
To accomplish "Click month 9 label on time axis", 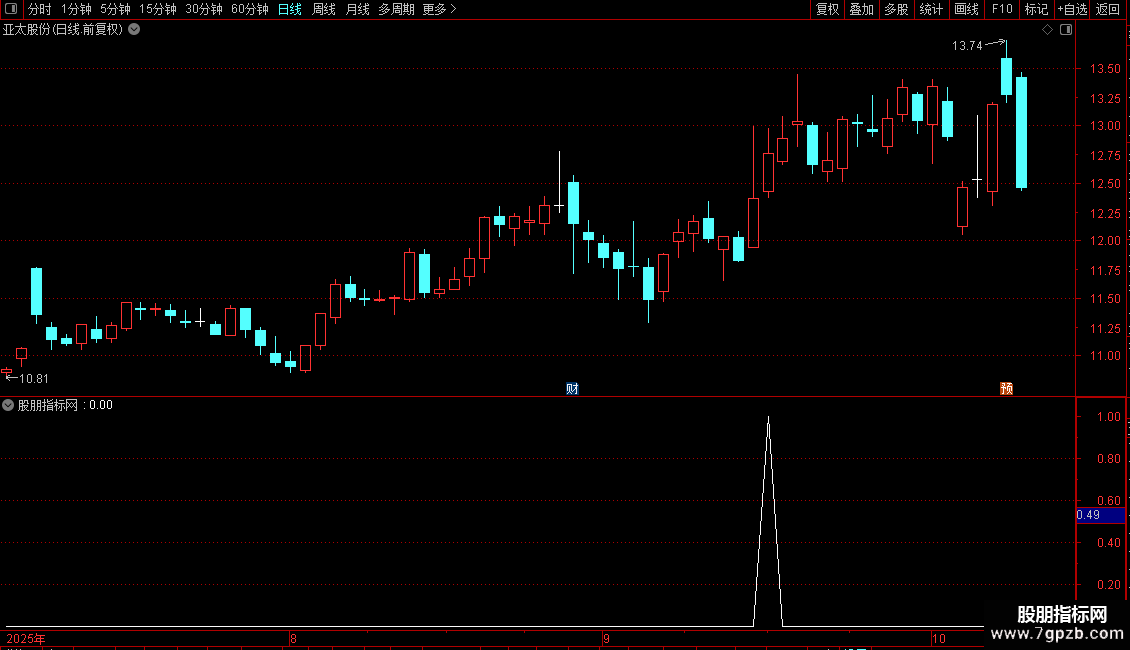I will 606,638.
